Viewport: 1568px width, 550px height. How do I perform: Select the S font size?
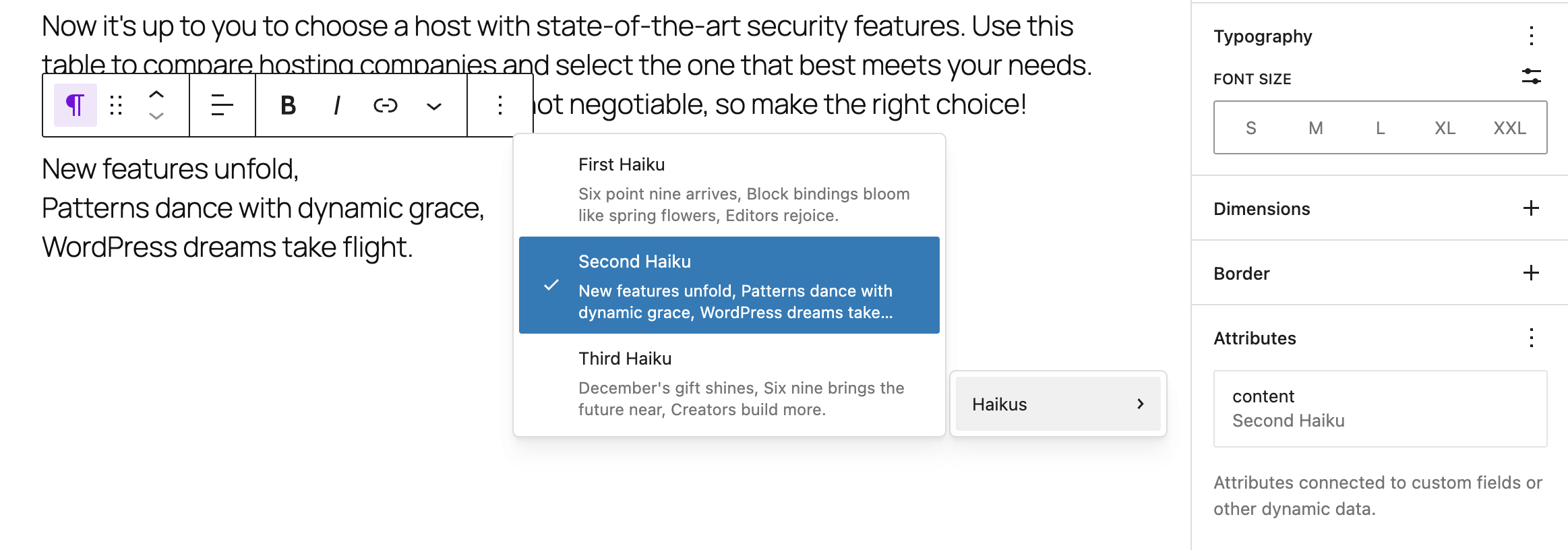click(1250, 127)
